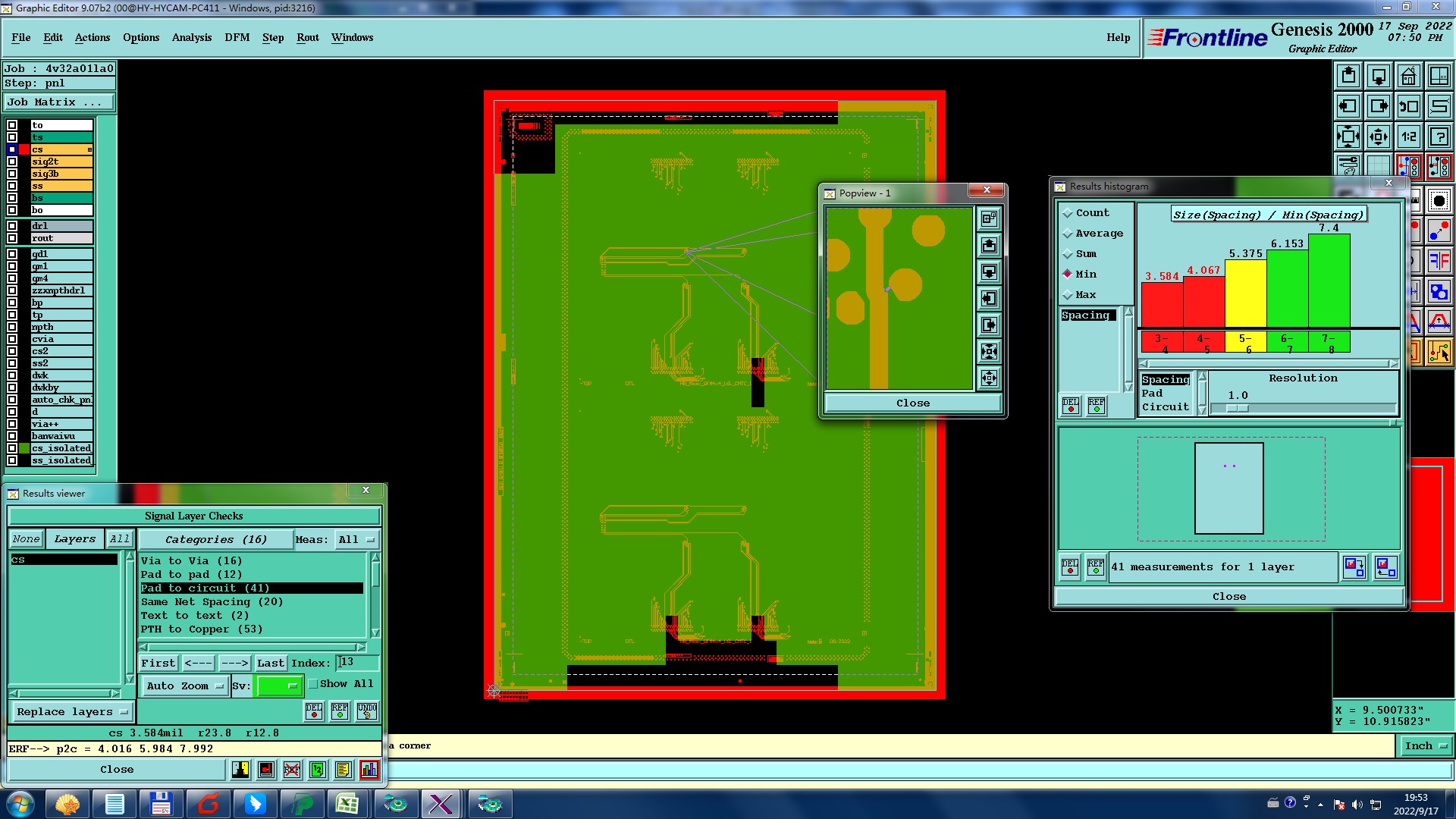
Task: Click the green Sv severity color selector
Action: (279, 686)
